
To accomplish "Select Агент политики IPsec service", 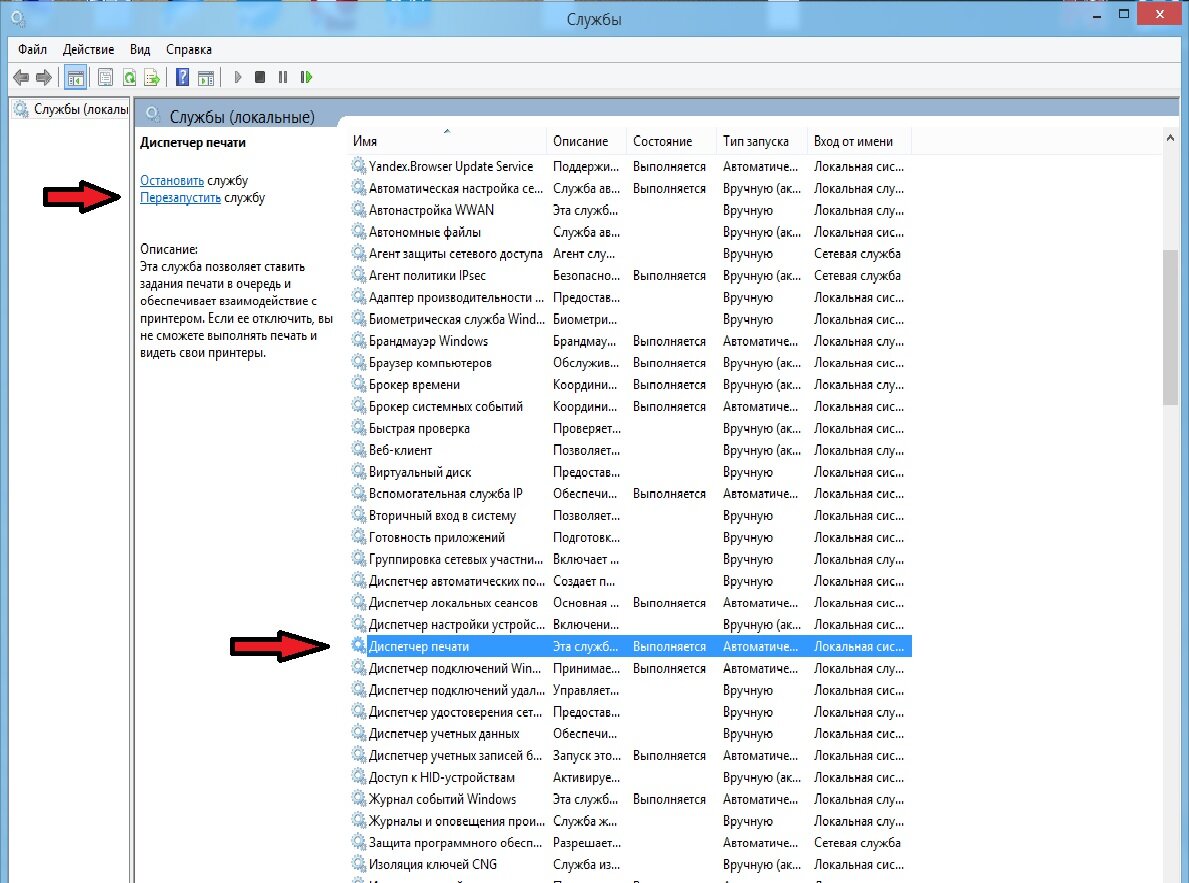I will click(630, 275).
